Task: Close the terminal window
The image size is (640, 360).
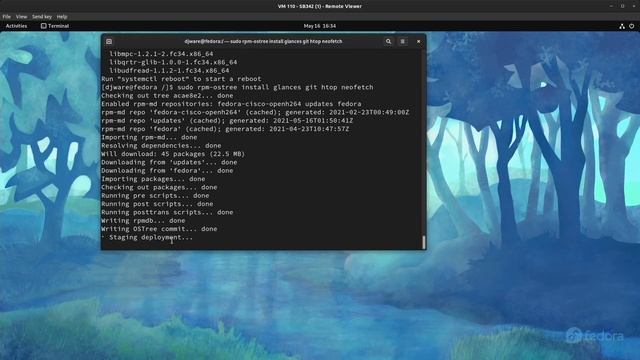Action: click(418, 41)
